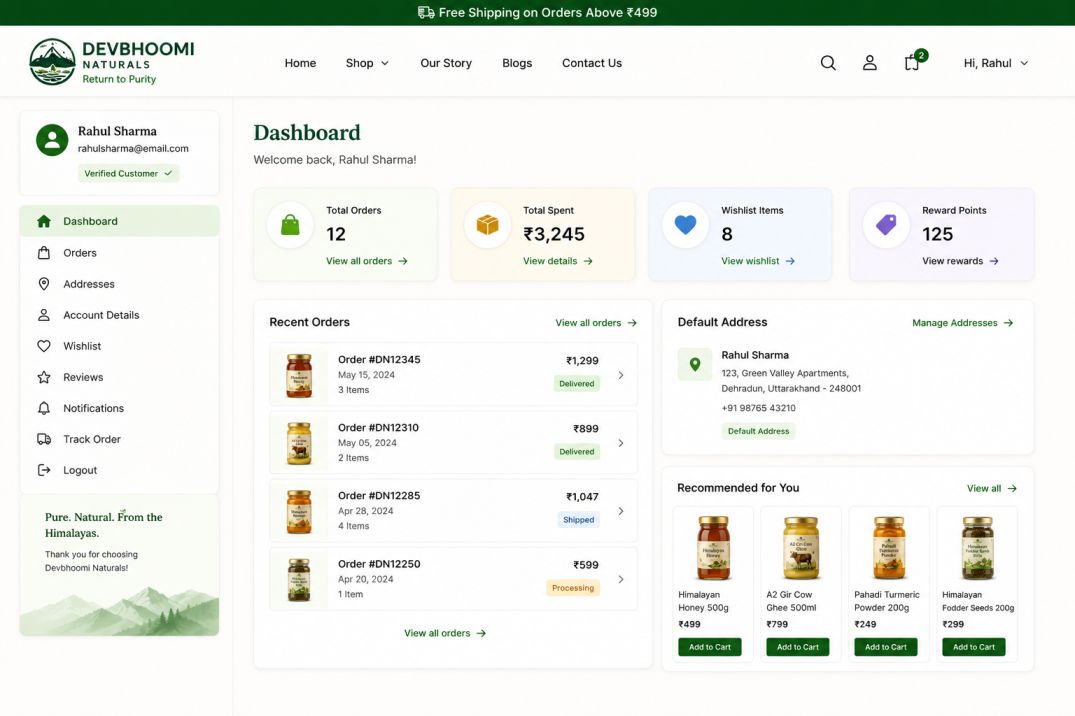This screenshot has height=716, width=1075.
Task: Click the green shopping bag Total Orders icon
Action: 291,225
